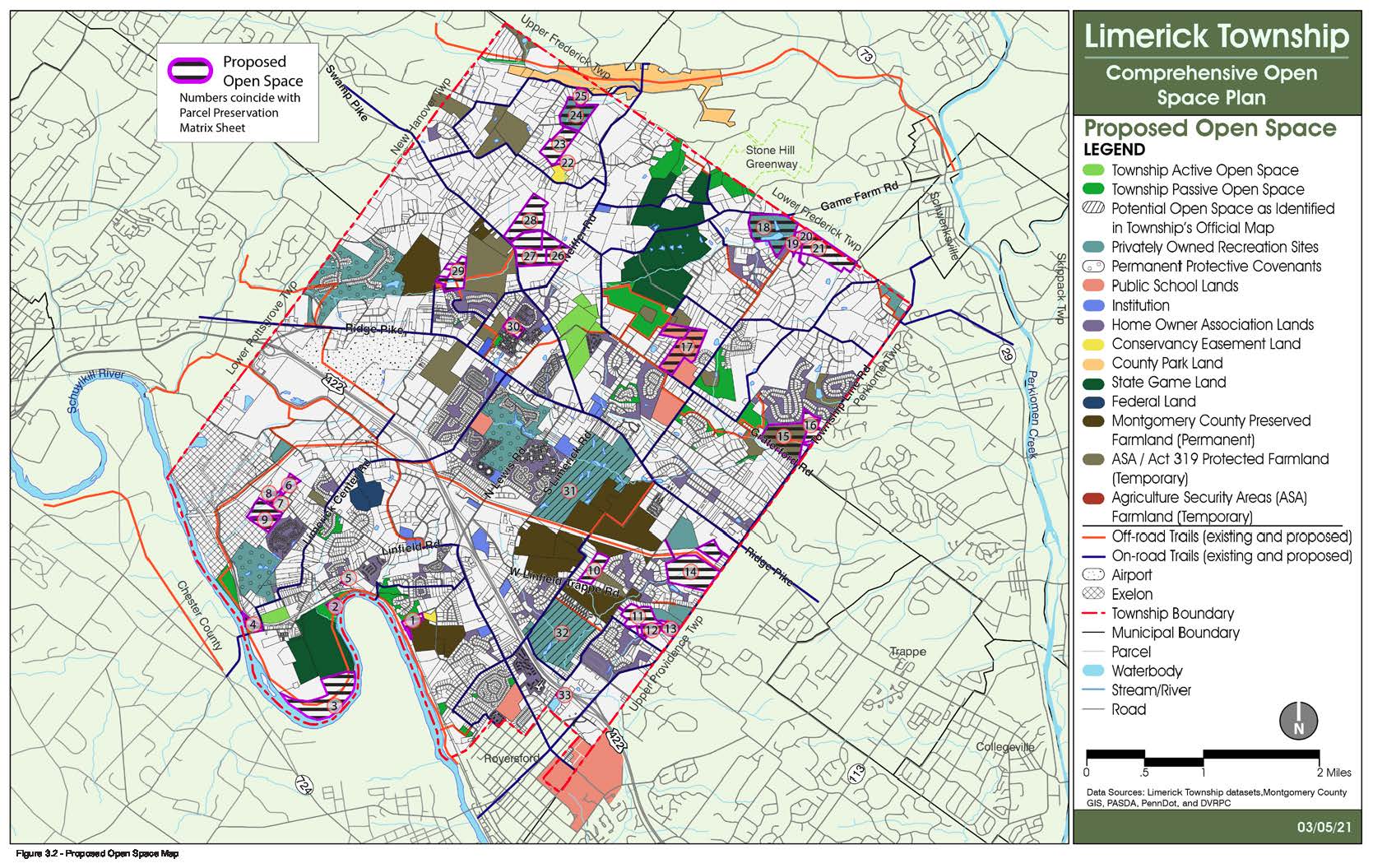Image resolution: width=1373 pixels, height=868 pixels.
Task: Click parcel marker 18 near Game Farm Rd
Action: pyautogui.click(x=763, y=228)
